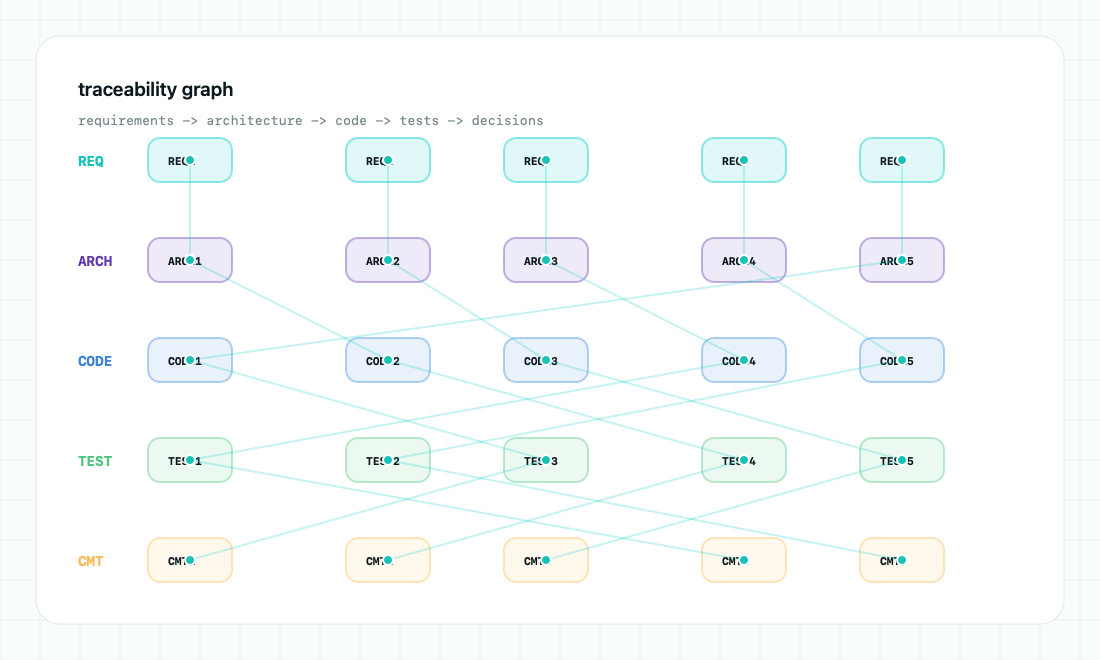Select the REQ node linked to ARC 2

click(x=387, y=160)
